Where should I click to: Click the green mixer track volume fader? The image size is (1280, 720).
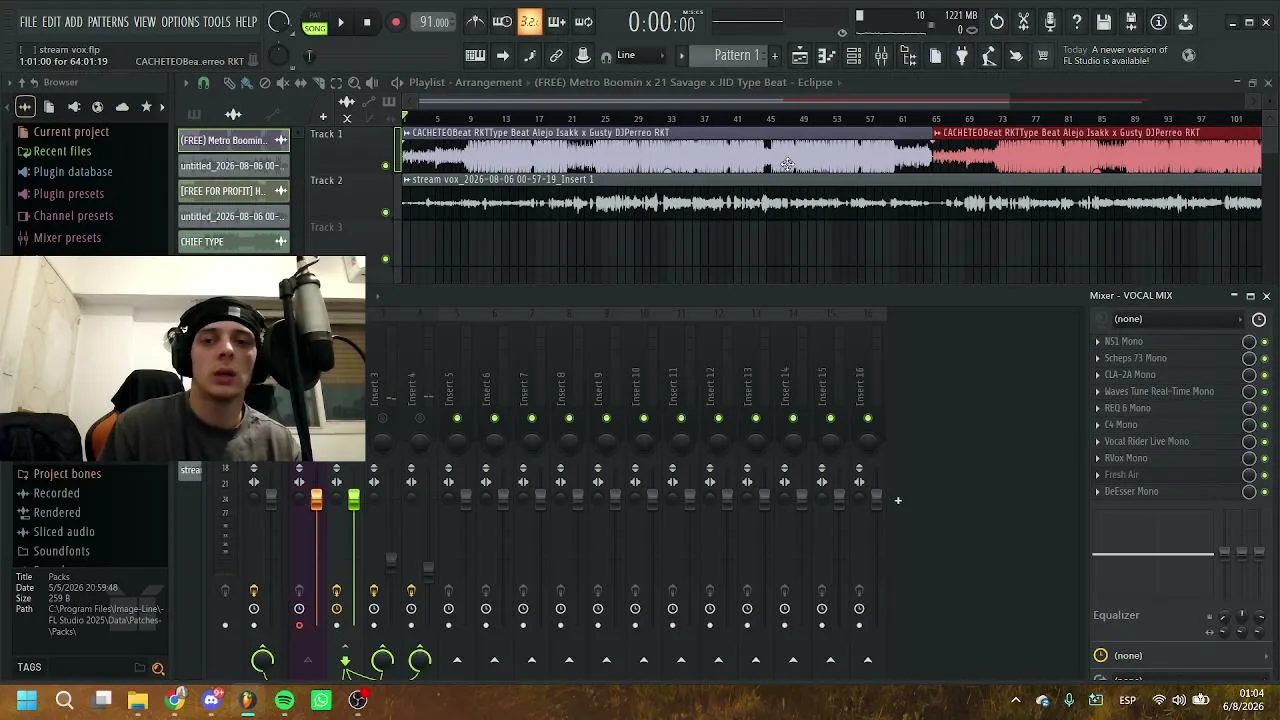(x=354, y=499)
